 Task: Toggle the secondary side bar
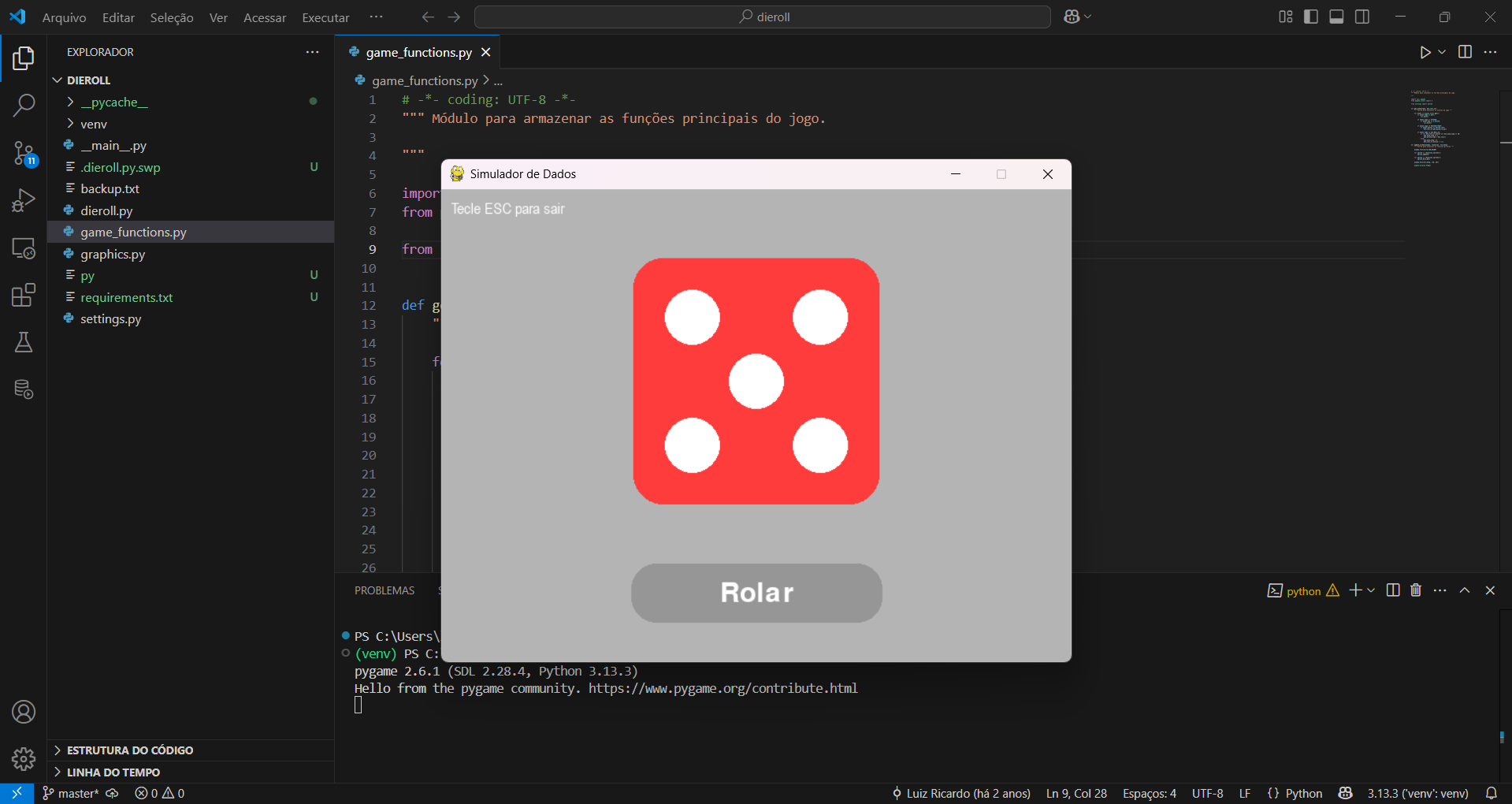tap(1362, 17)
